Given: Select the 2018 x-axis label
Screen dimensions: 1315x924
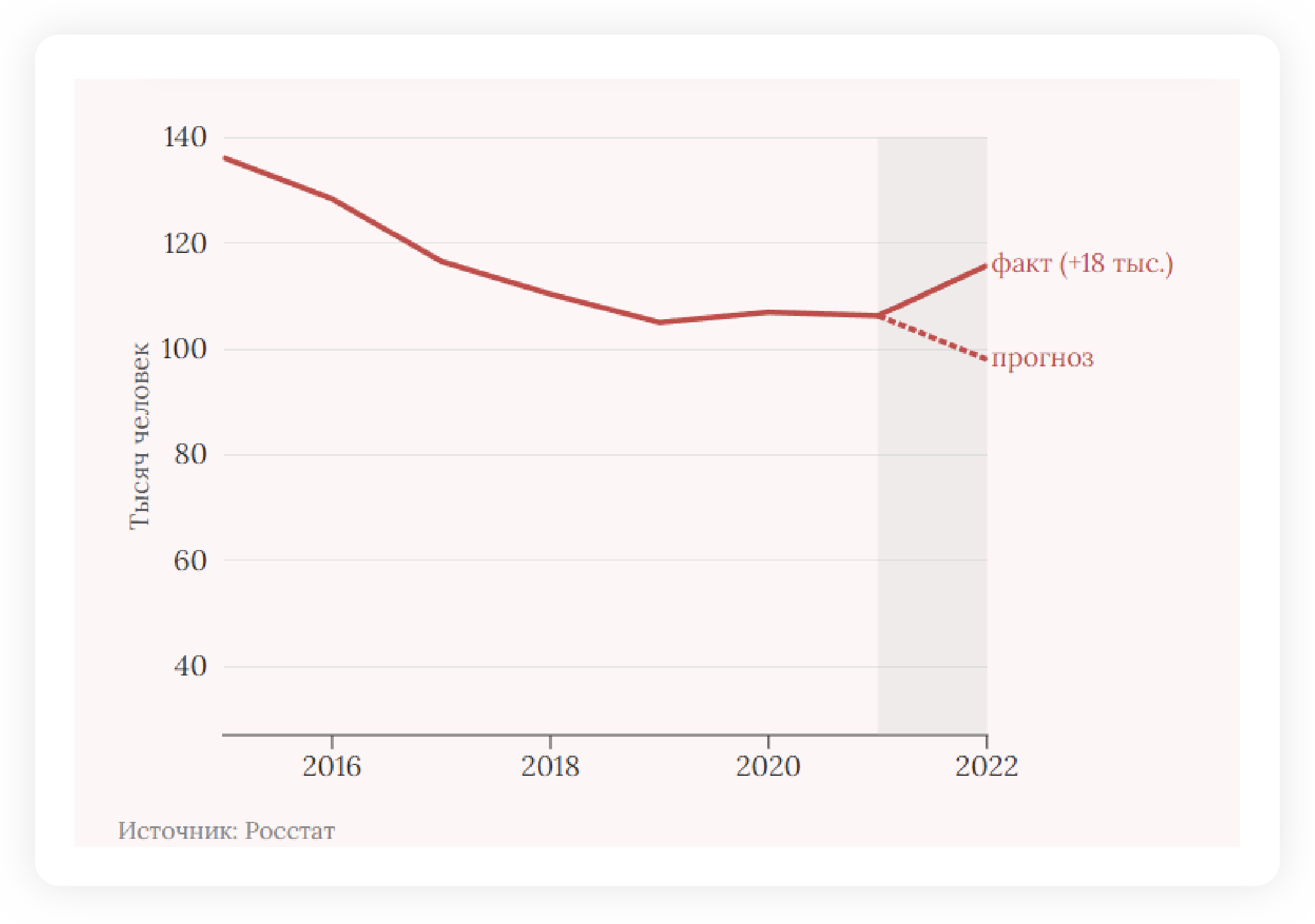Looking at the screenshot, I should pyautogui.click(x=550, y=766).
